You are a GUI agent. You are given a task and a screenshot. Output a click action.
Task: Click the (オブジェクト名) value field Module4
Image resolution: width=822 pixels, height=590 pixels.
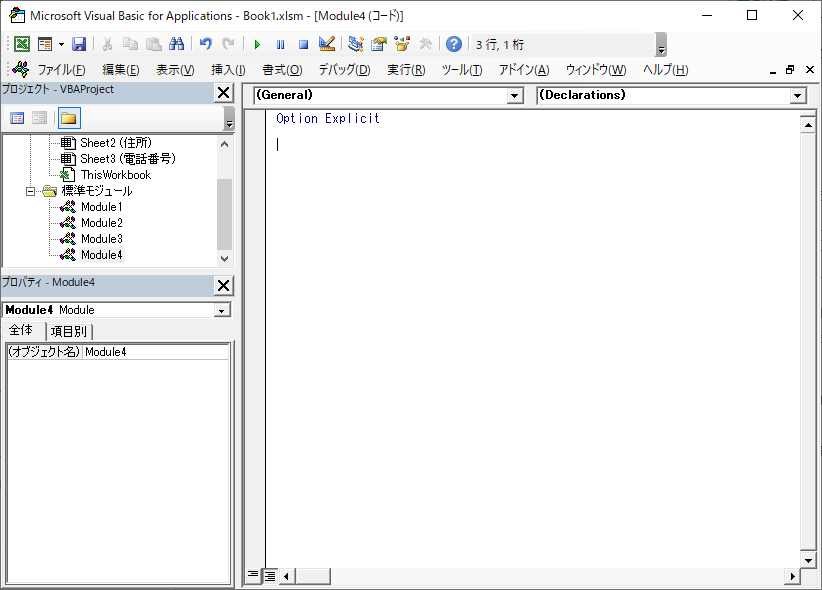coord(156,352)
